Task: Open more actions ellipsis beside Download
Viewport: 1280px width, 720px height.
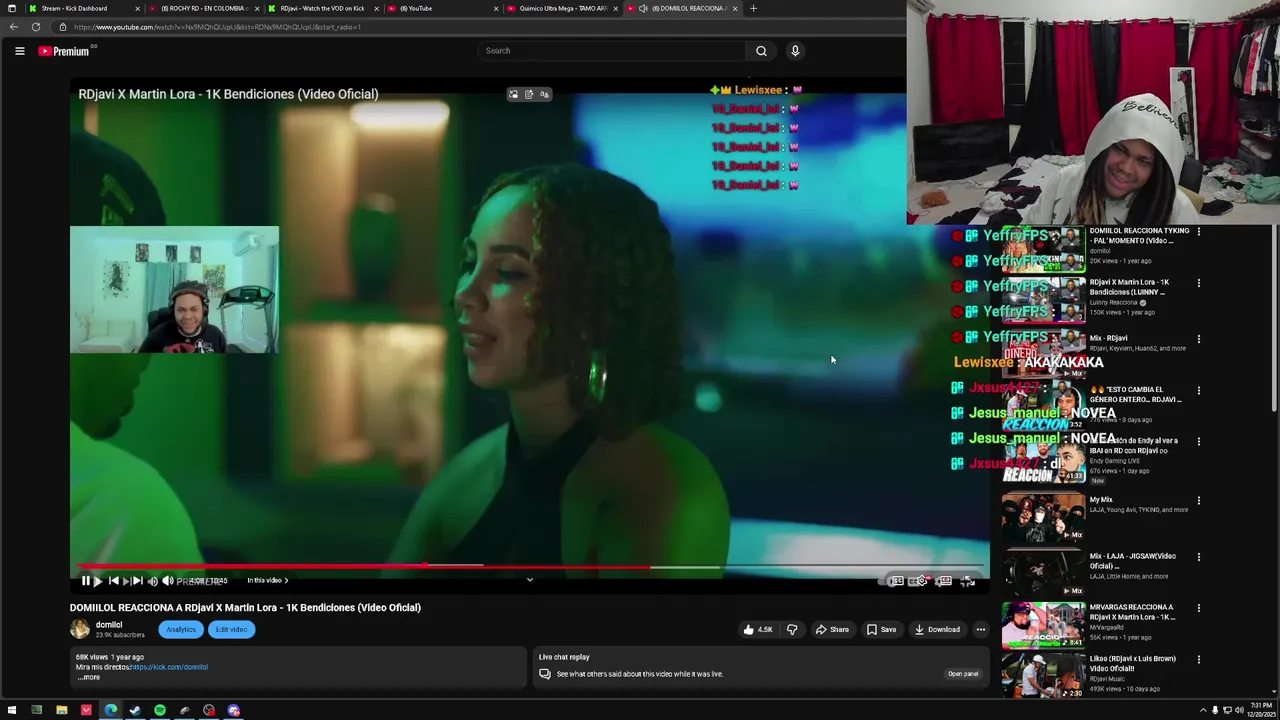Action: click(981, 629)
